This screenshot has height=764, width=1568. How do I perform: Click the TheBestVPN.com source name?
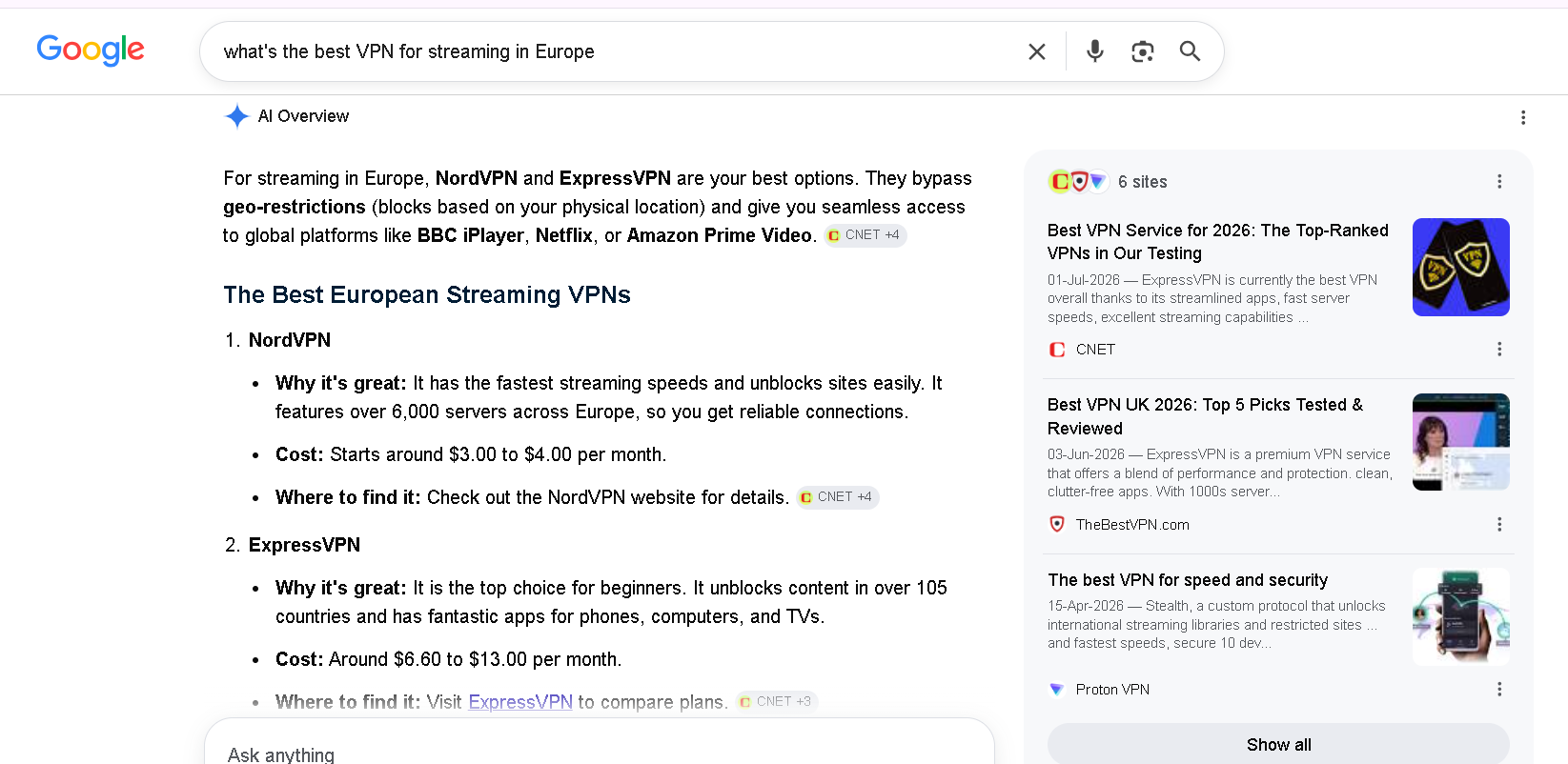[x=1132, y=525]
